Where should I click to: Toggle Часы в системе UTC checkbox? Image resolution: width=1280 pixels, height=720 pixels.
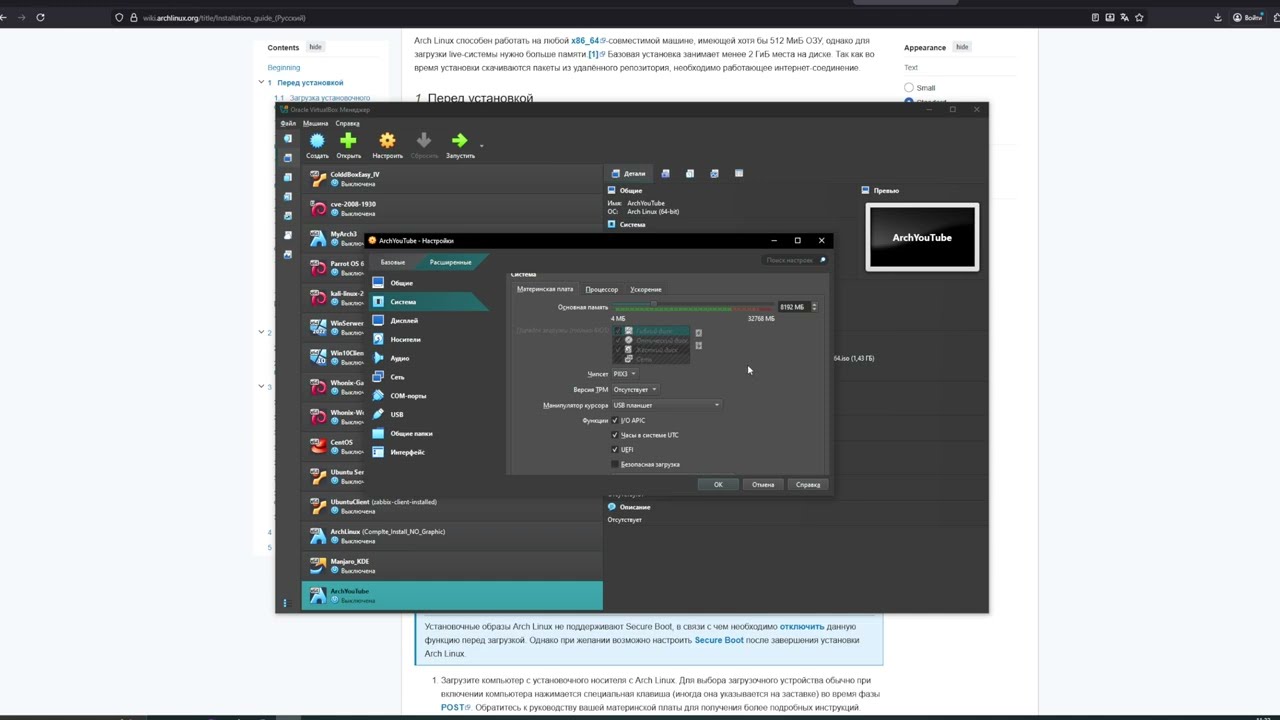(615, 435)
